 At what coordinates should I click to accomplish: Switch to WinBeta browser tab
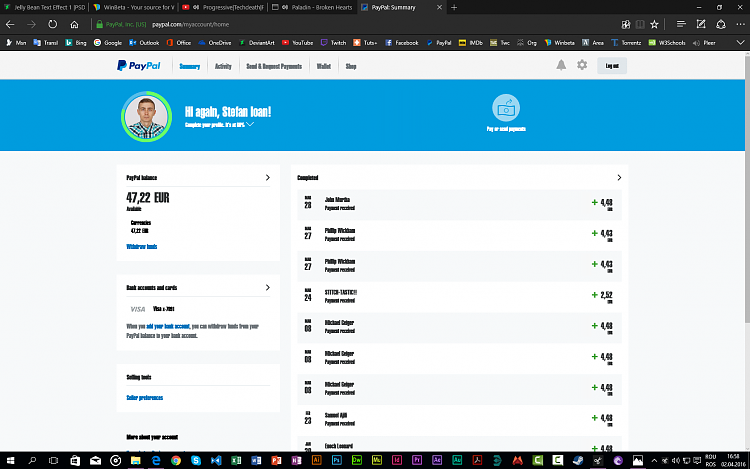[134, 7]
